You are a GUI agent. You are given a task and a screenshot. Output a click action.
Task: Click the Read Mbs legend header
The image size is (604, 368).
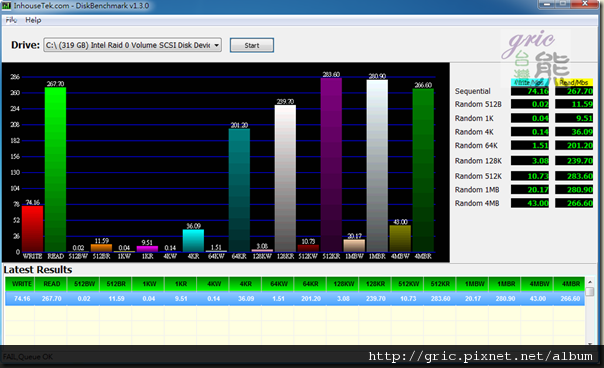(574, 82)
